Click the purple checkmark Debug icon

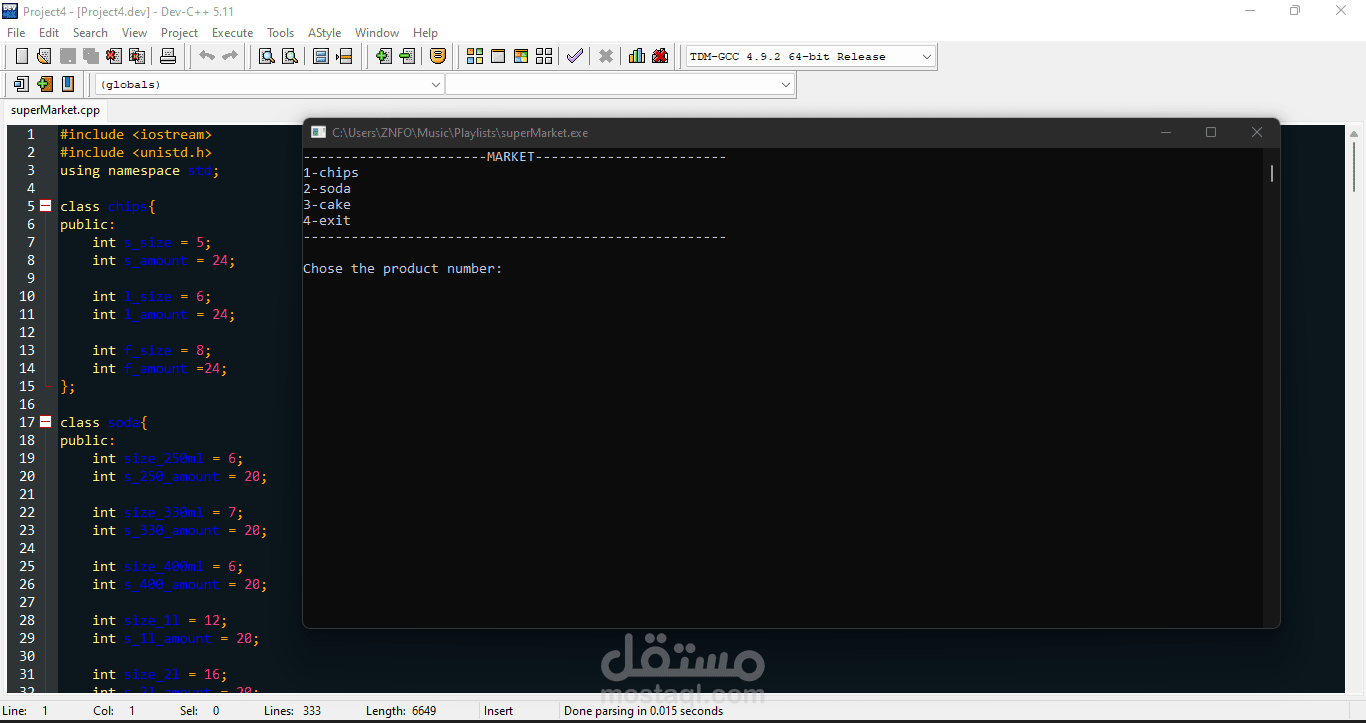(574, 56)
